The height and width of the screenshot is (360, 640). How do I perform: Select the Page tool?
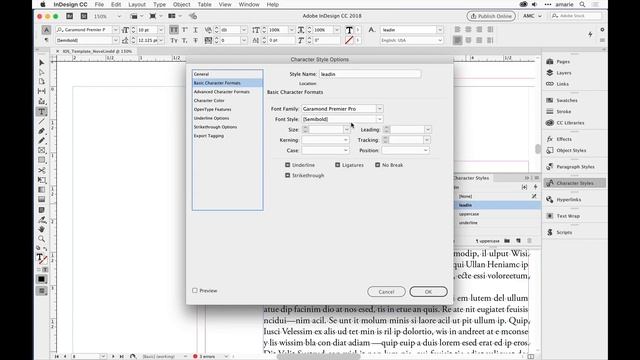tap(42, 82)
